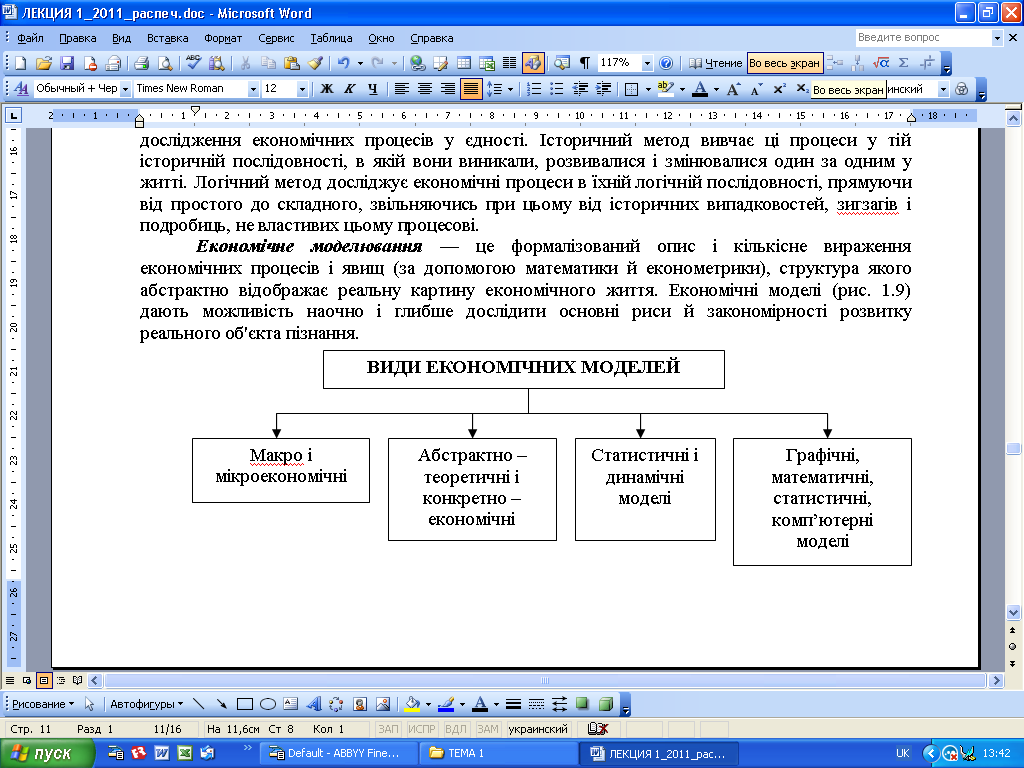Screen dimensions: 1024x768
Task: Open the Times New Roman font dropdown
Action: click(253, 89)
